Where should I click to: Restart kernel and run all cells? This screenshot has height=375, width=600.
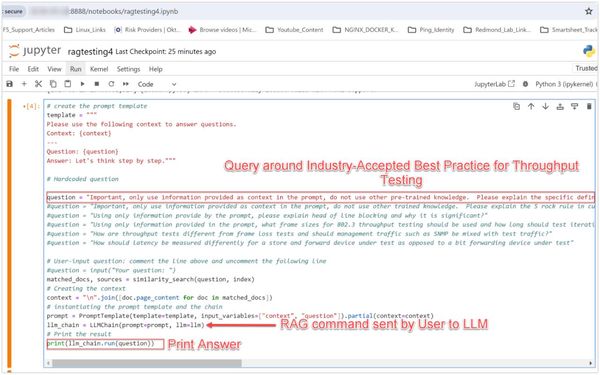[x=126, y=84]
